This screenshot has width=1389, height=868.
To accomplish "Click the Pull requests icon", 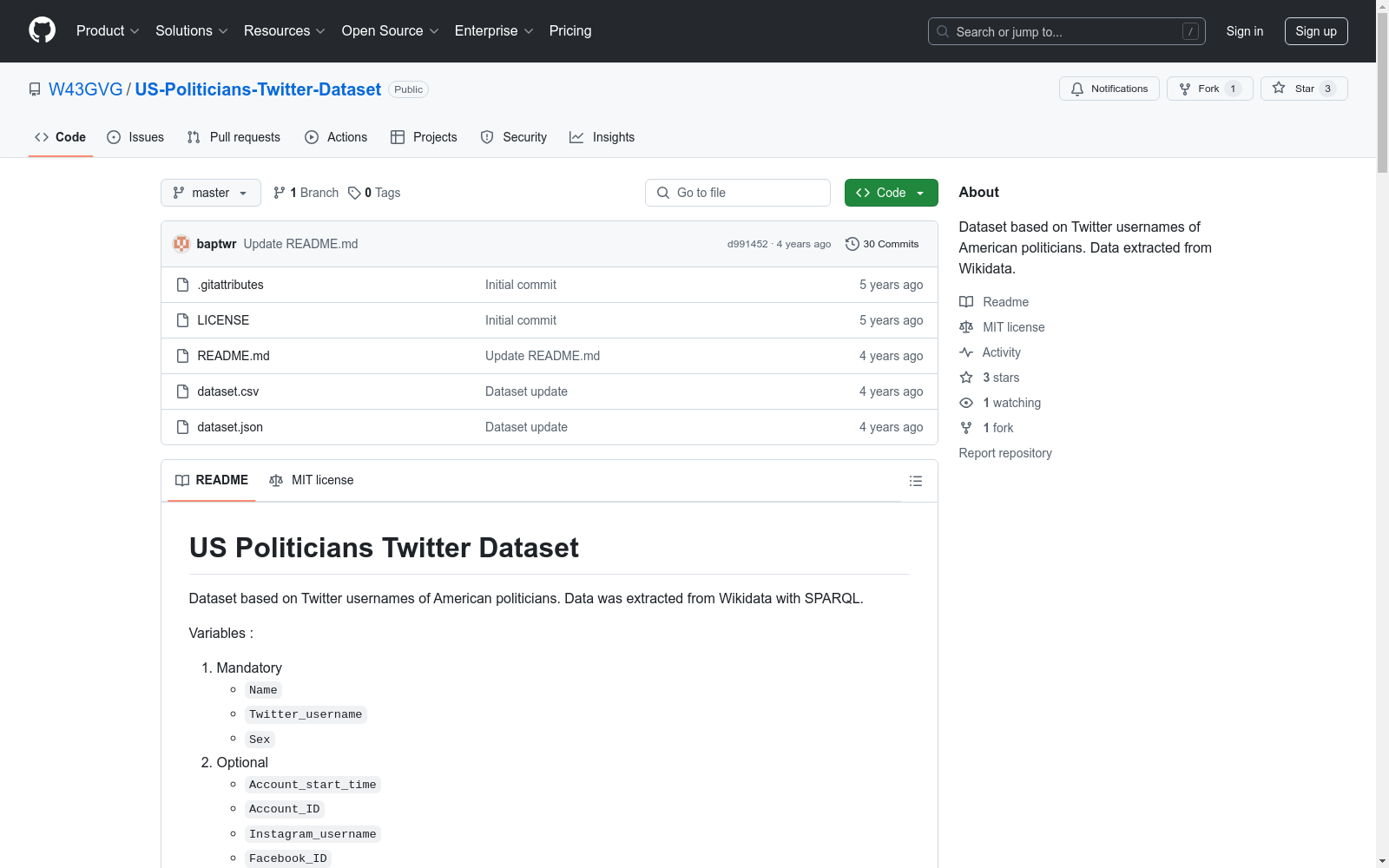I will click(x=194, y=137).
